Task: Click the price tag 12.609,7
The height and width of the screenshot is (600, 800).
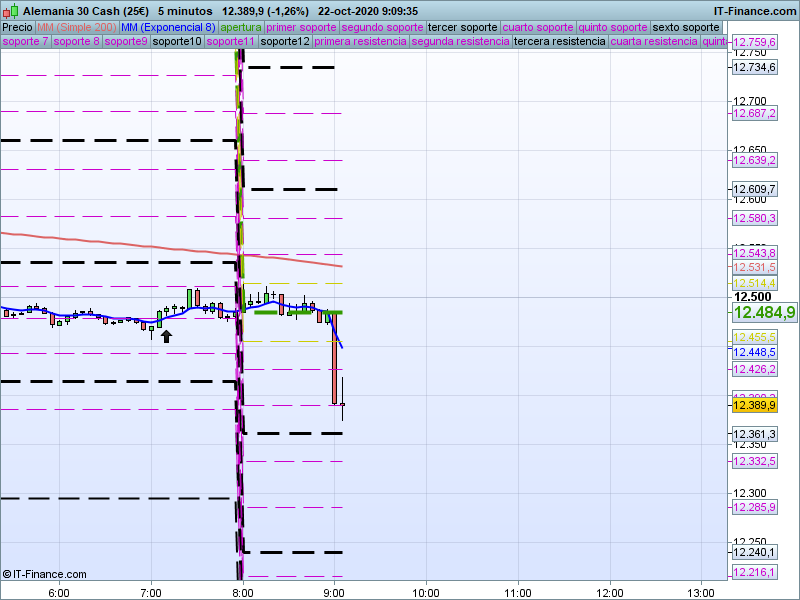Action: click(755, 189)
